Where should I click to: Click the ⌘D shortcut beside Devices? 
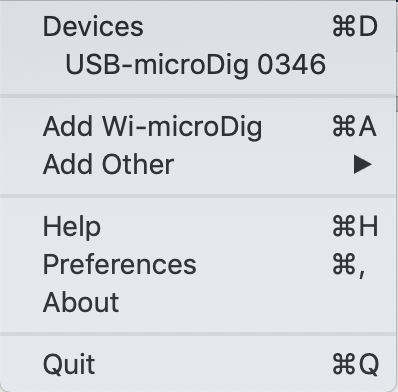point(355,27)
